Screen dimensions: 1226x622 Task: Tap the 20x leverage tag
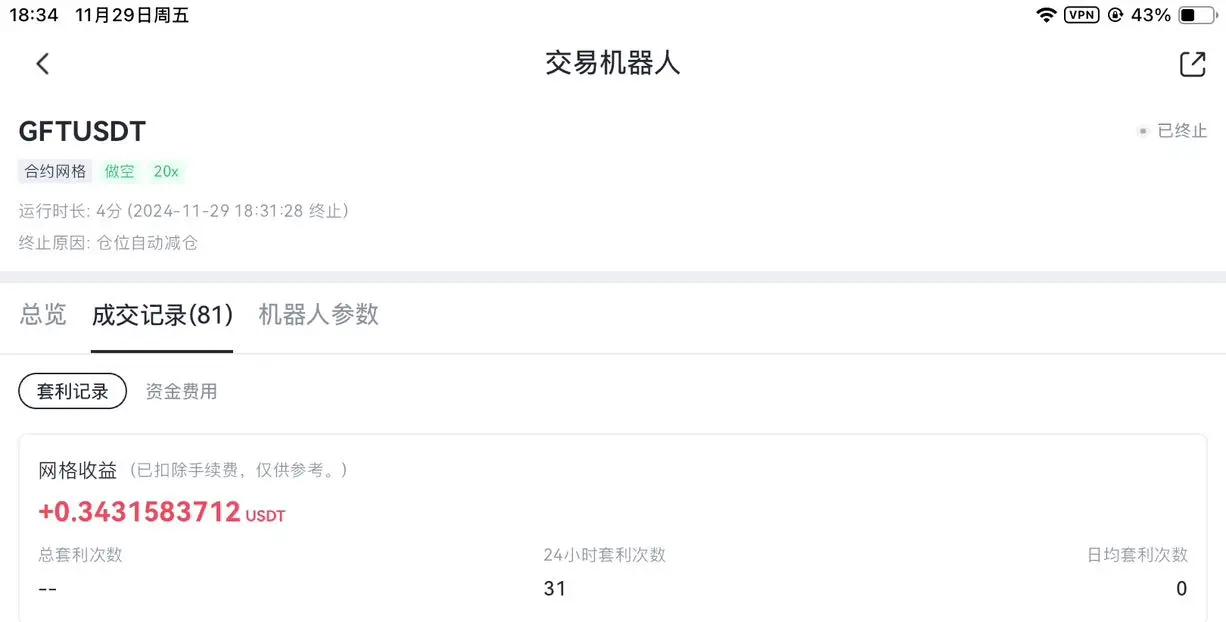coord(166,171)
